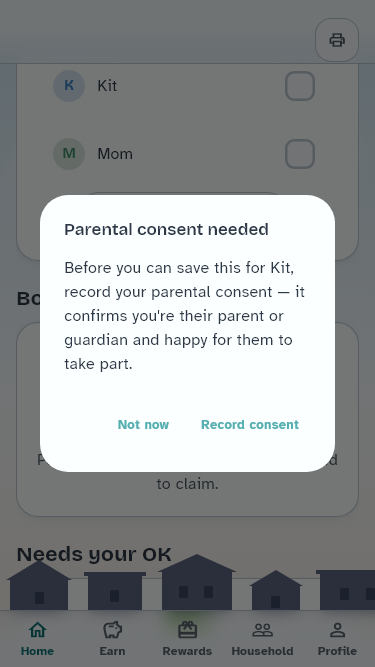Click Kit's K avatar circle
The height and width of the screenshot is (667, 375).
69,86
